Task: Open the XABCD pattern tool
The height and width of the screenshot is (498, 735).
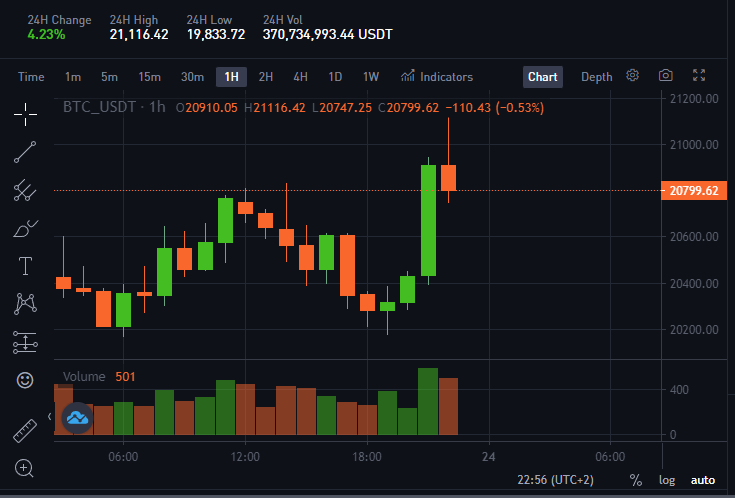Action: pyautogui.click(x=25, y=304)
